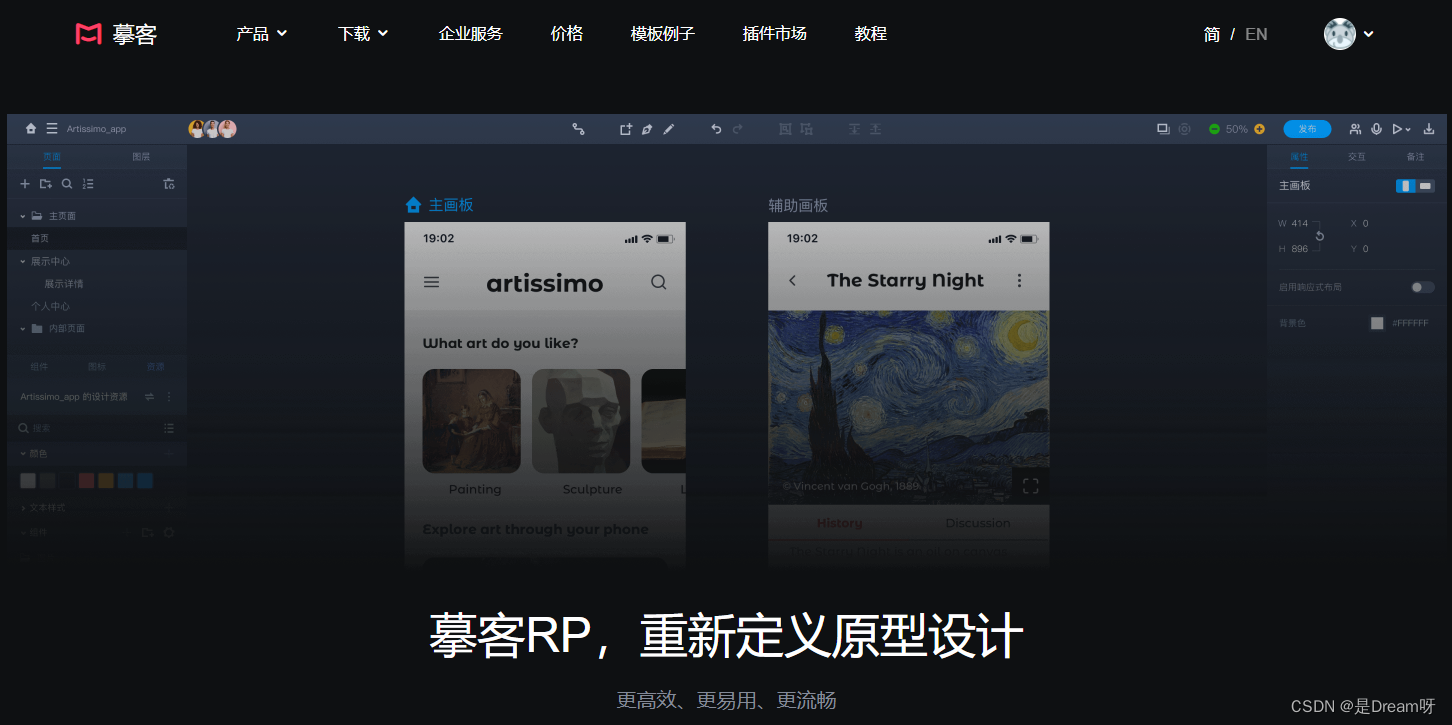Collapse the 内部页面 folder
Viewport: 1452px width, 725px height.
point(23,328)
